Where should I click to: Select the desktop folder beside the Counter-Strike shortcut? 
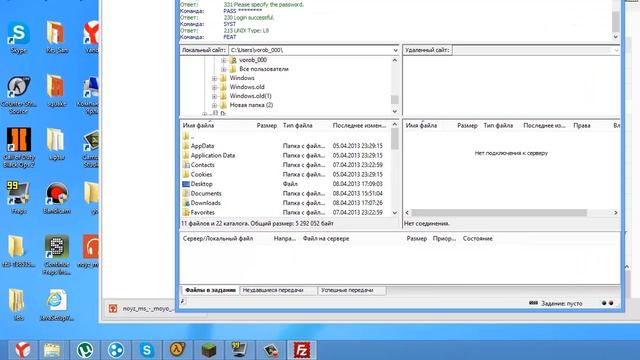[57, 91]
